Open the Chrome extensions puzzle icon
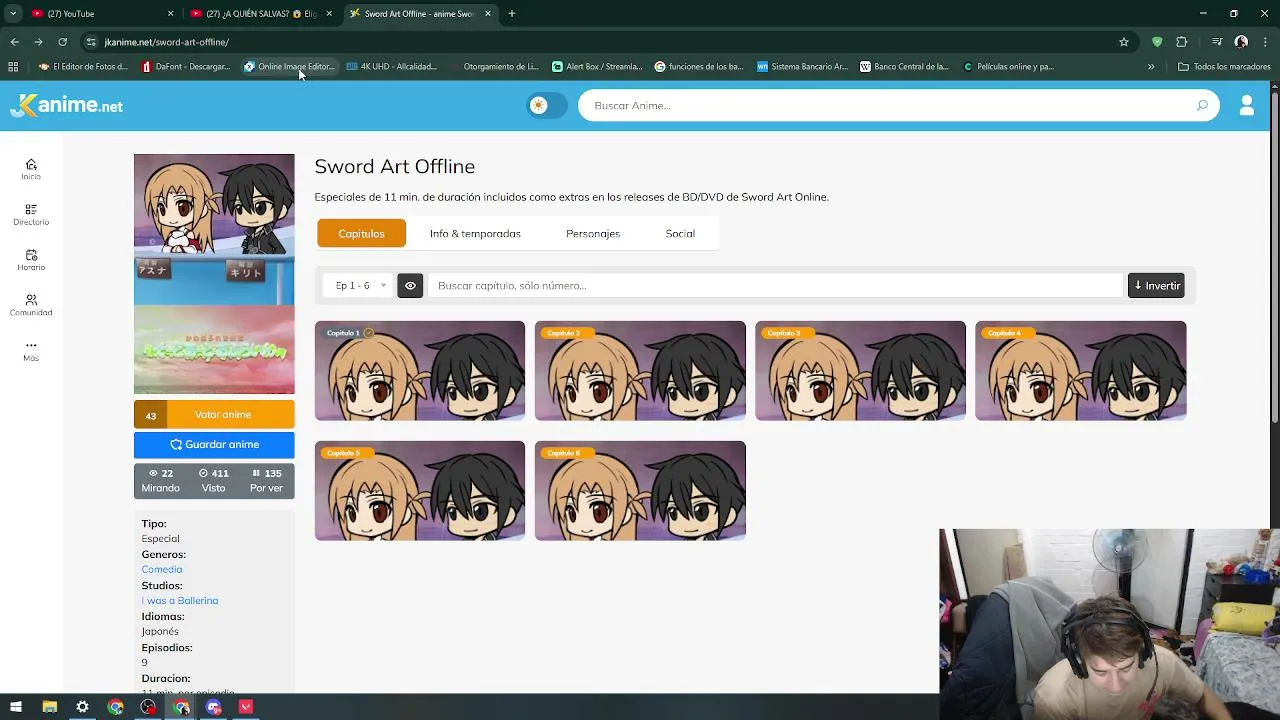Image resolution: width=1280 pixels, height=720 pixels. tap(1182, 42)
